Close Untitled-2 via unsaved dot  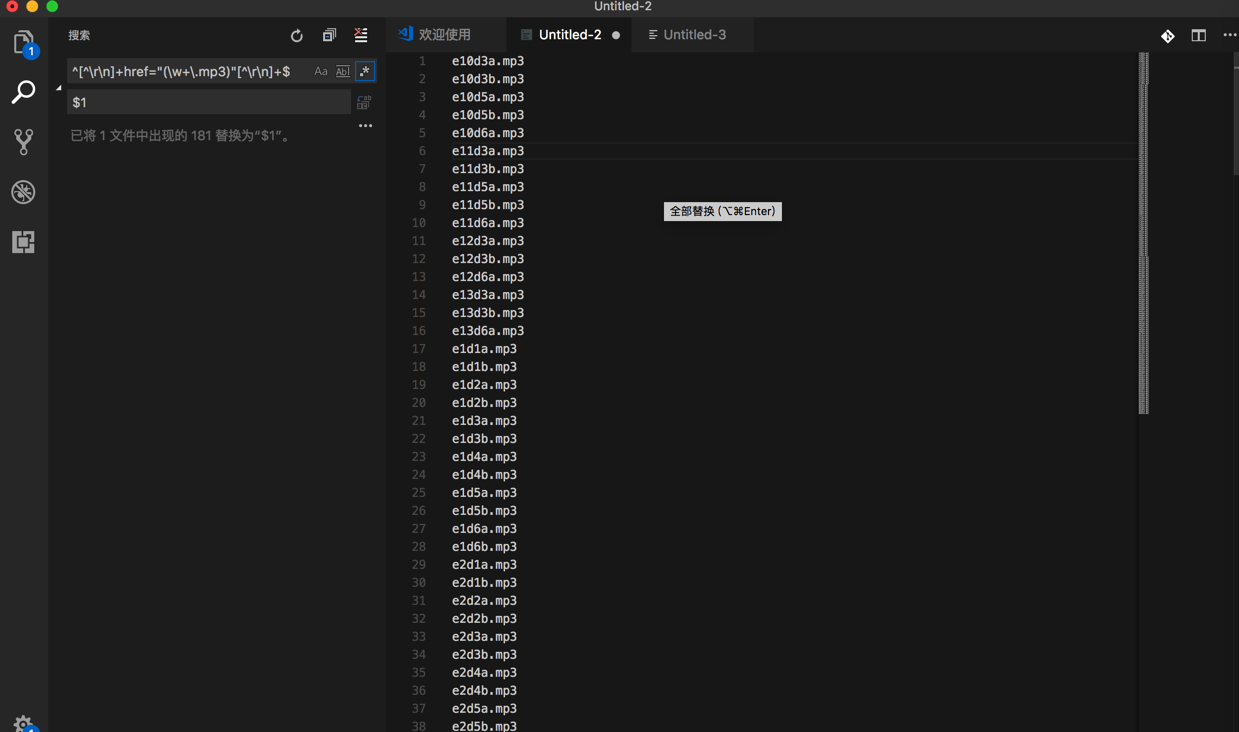(x=616, y=35)
